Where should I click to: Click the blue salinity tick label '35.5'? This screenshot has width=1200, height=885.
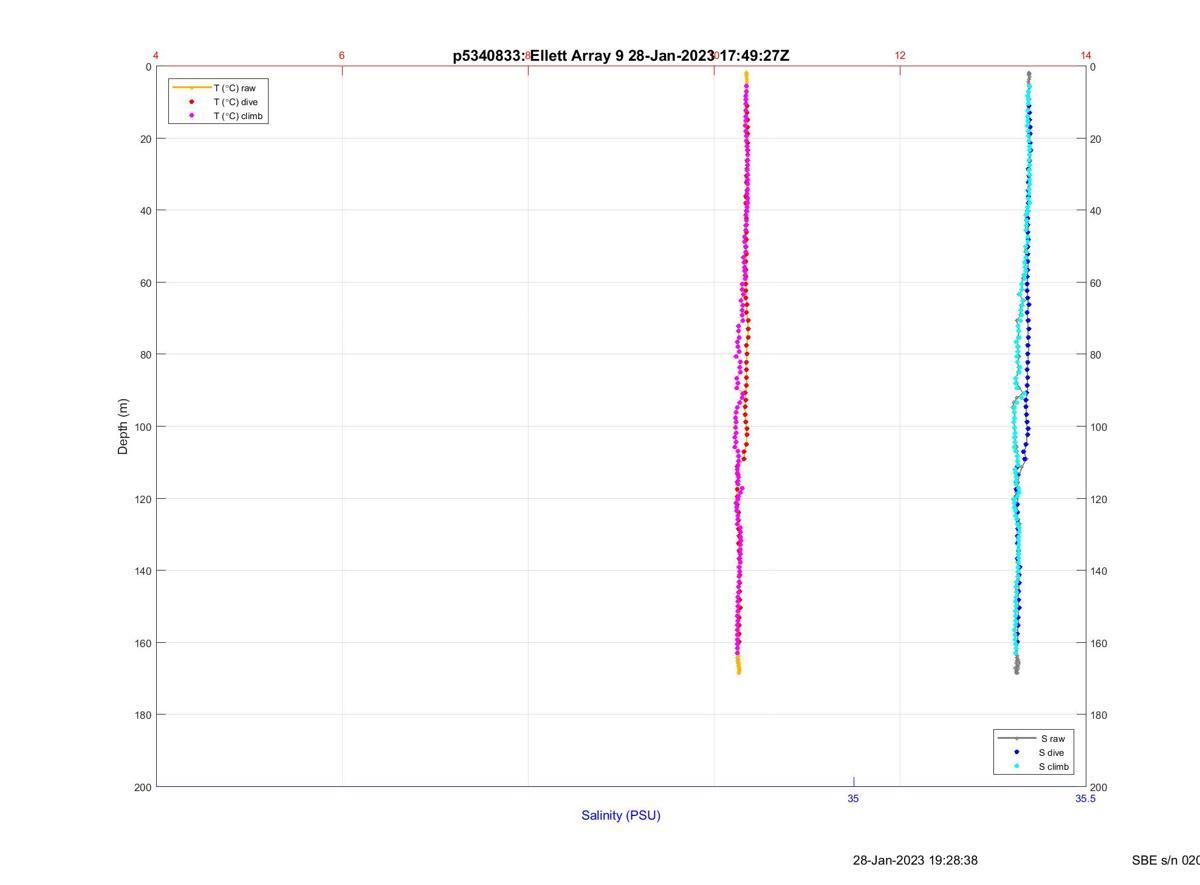[1086, 798]
